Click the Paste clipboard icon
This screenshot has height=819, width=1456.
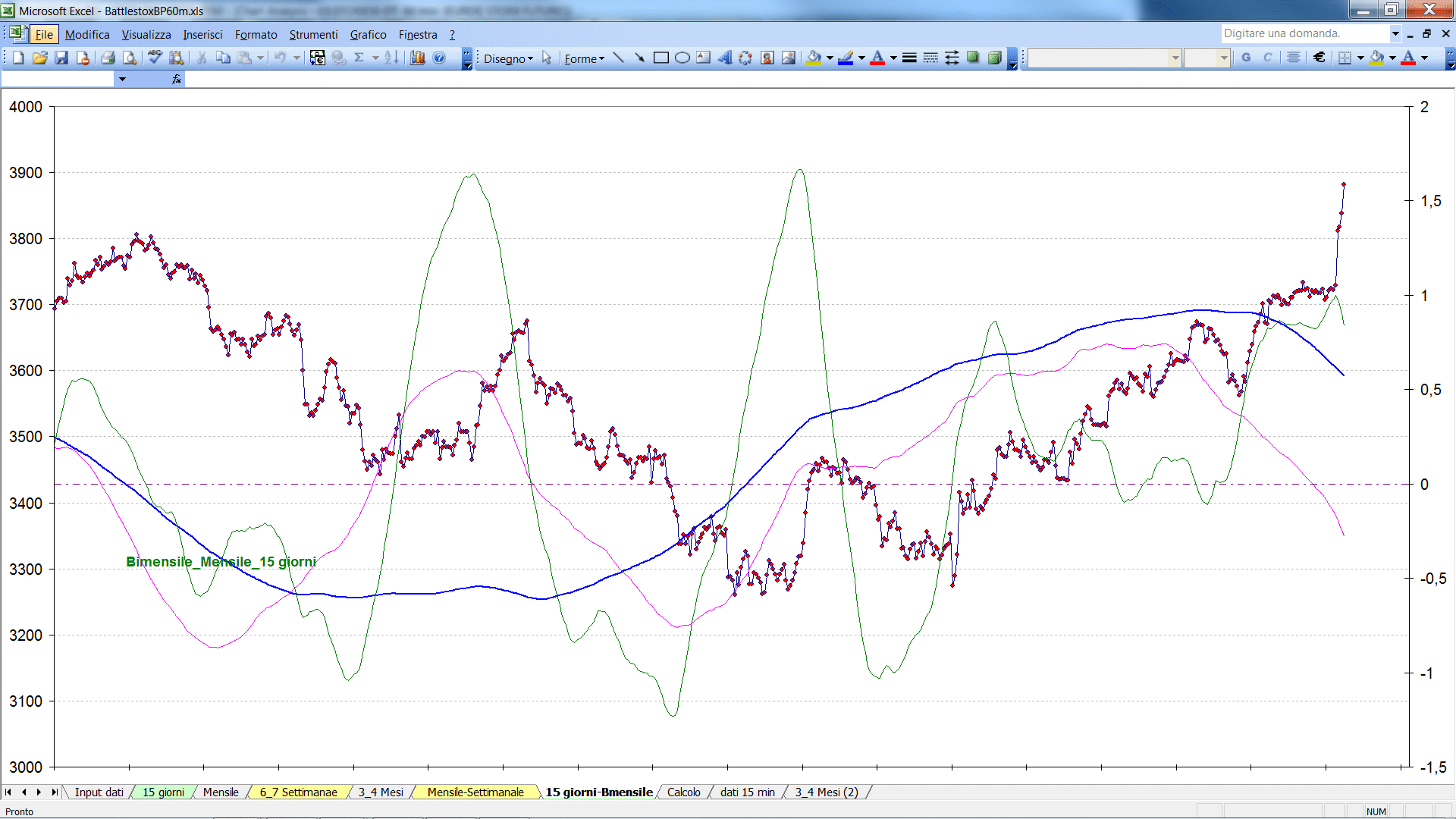click(244, 58)
